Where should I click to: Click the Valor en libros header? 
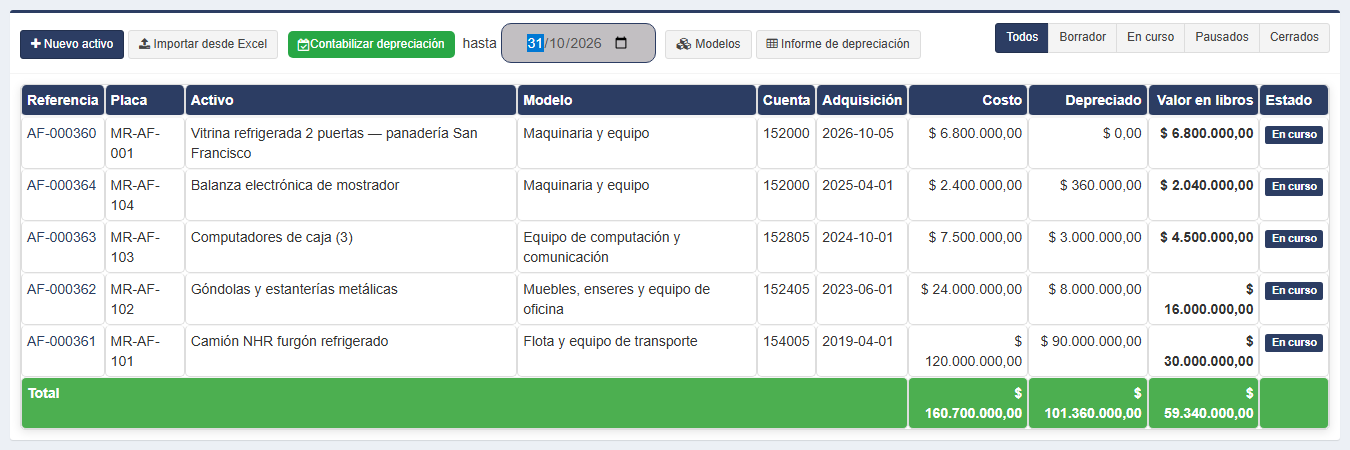tap(1204, 100)
